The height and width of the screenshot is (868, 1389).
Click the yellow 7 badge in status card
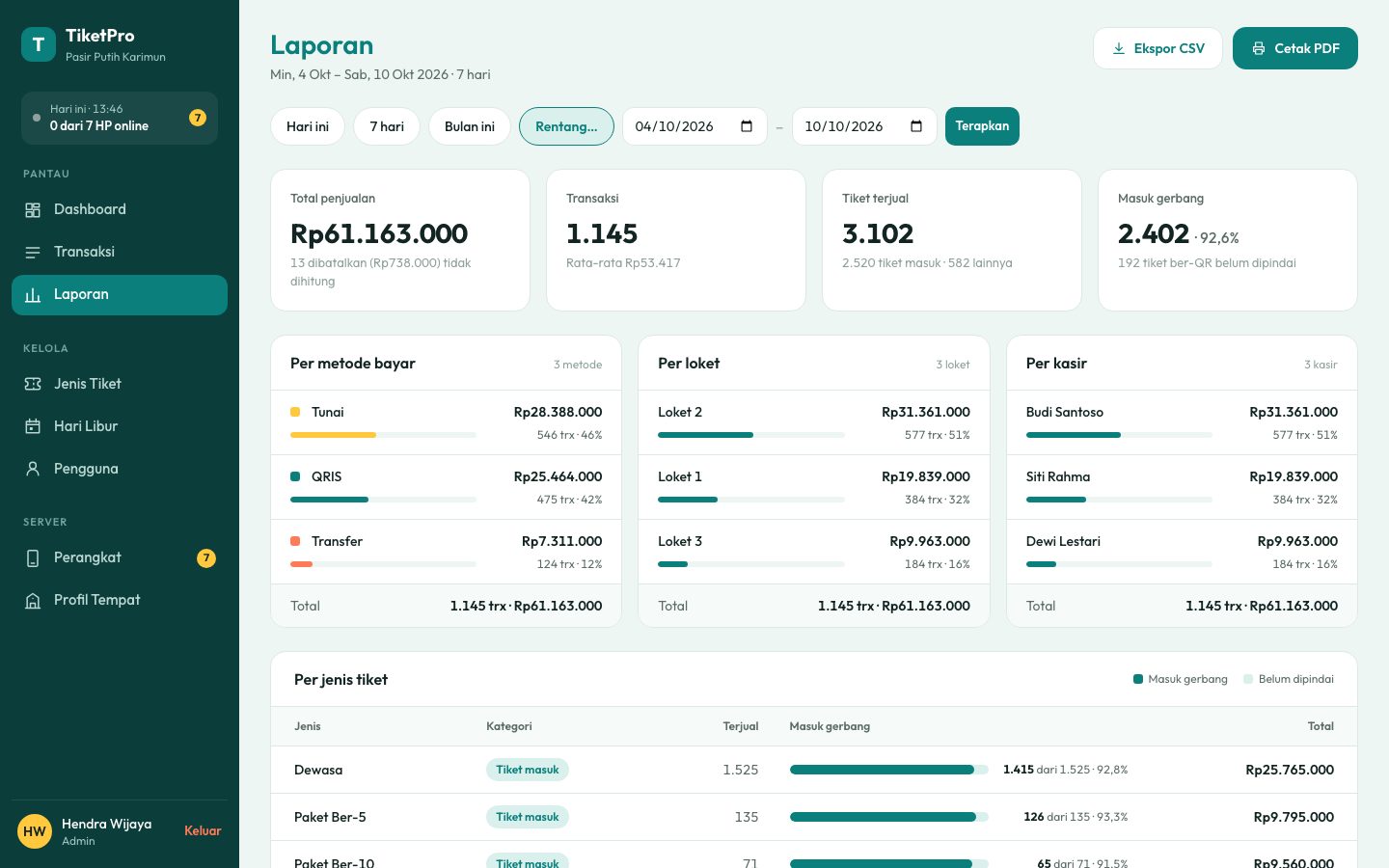(198, 118)
